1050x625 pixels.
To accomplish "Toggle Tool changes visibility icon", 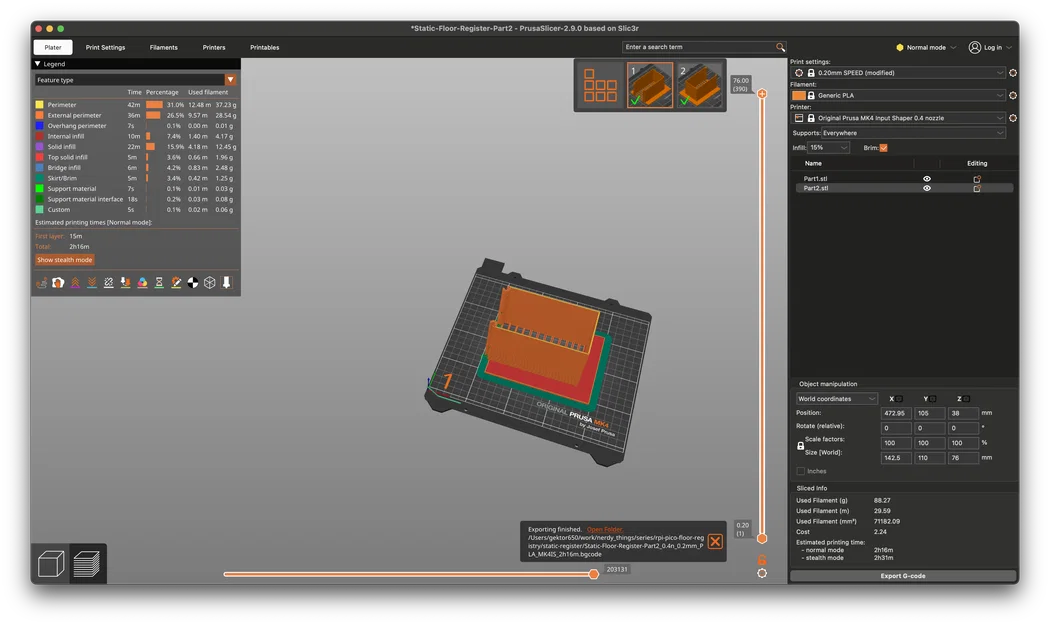I will (125, 283).
